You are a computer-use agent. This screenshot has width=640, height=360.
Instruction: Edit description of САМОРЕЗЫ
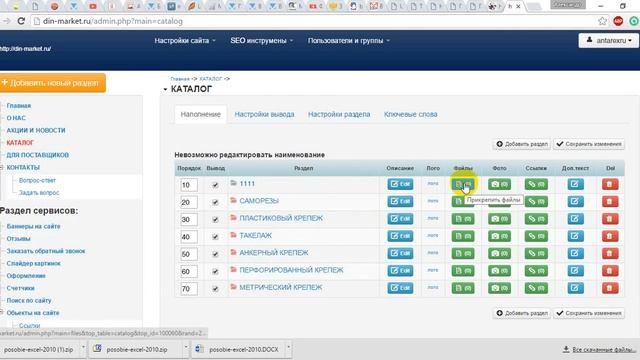[x=400, y=201]
